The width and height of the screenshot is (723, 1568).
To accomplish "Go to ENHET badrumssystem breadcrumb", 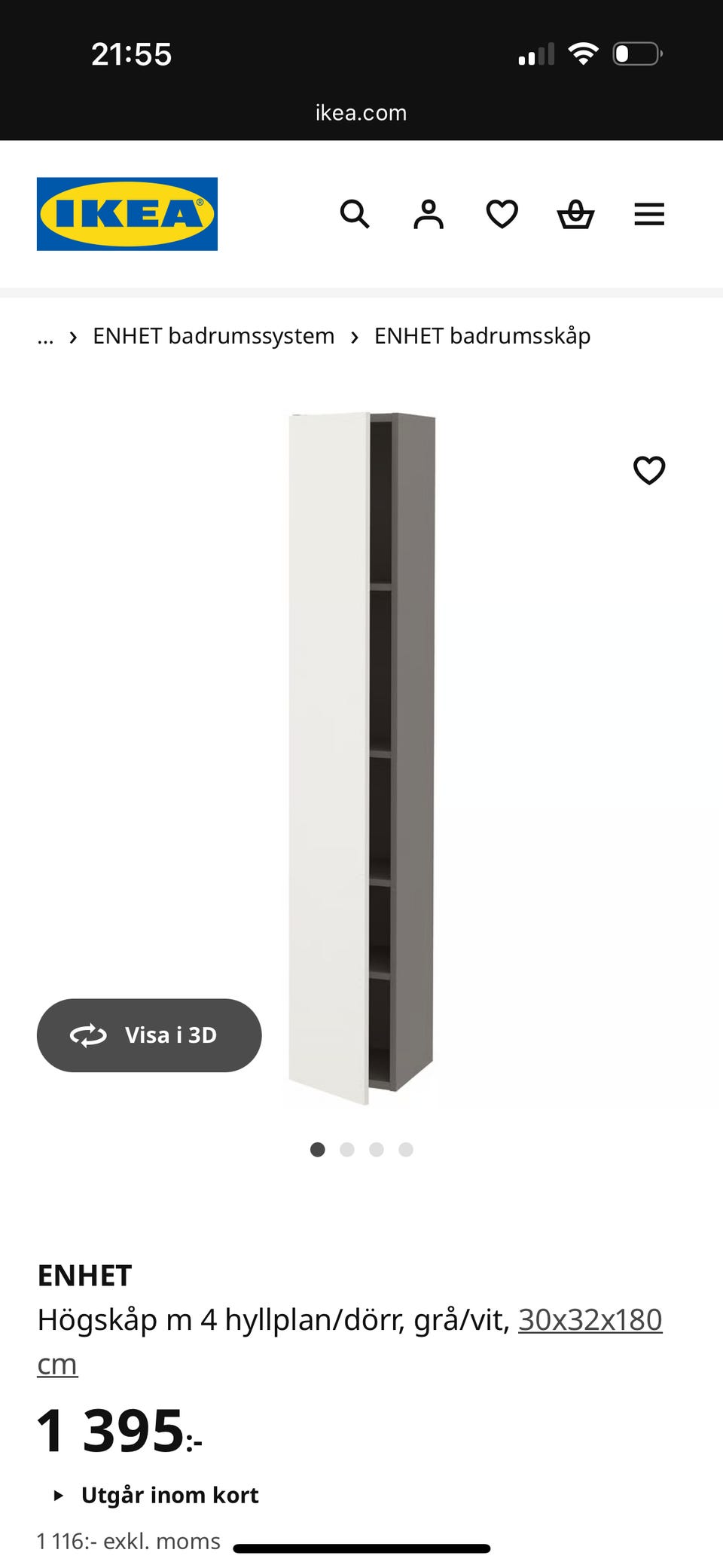I will [x=214, y=336].
